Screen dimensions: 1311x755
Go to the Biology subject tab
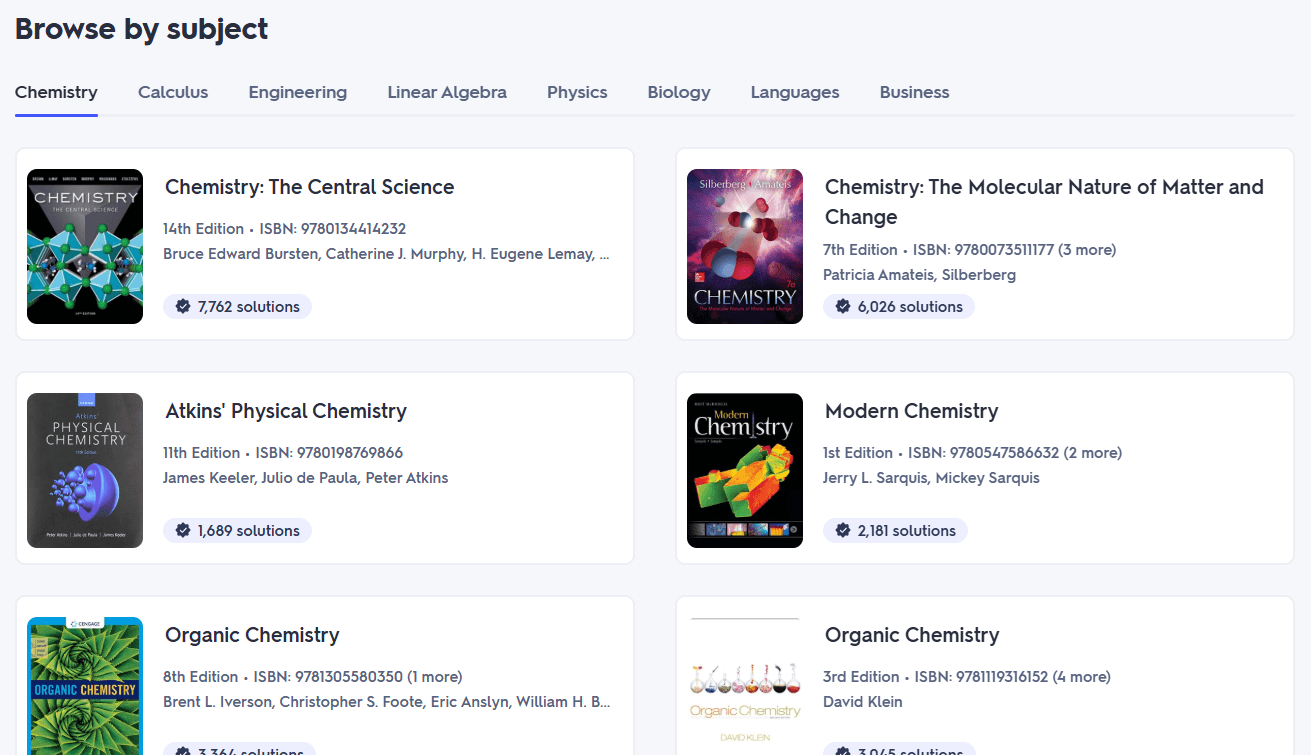point(679,92)
